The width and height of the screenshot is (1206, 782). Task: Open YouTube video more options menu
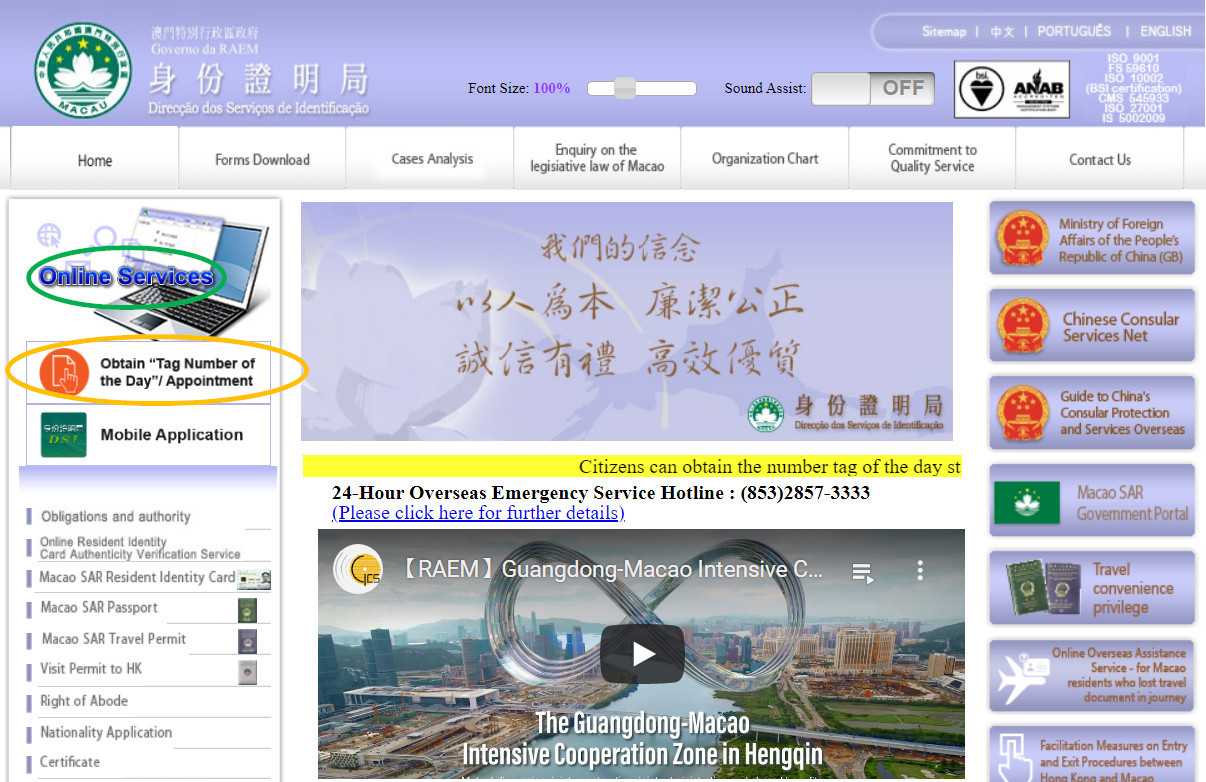(x=920, y=571)
